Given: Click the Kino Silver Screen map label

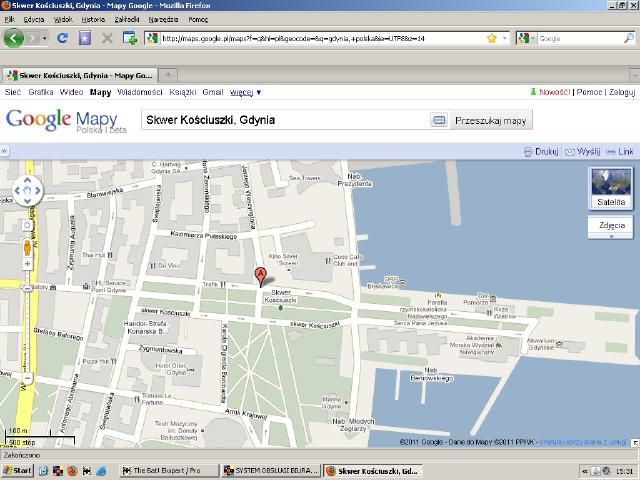Looking at the screenshot, I should [x=283, y=260].
